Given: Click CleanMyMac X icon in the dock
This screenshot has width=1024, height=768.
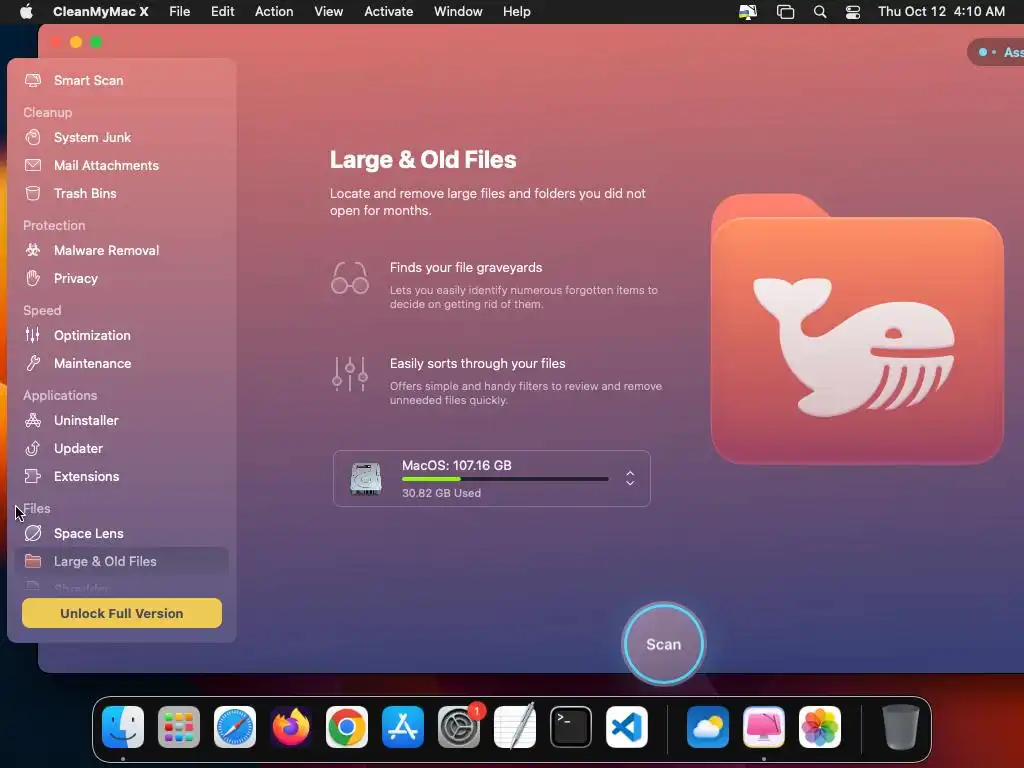Looking at the screenshot, I should pos(764,727).
